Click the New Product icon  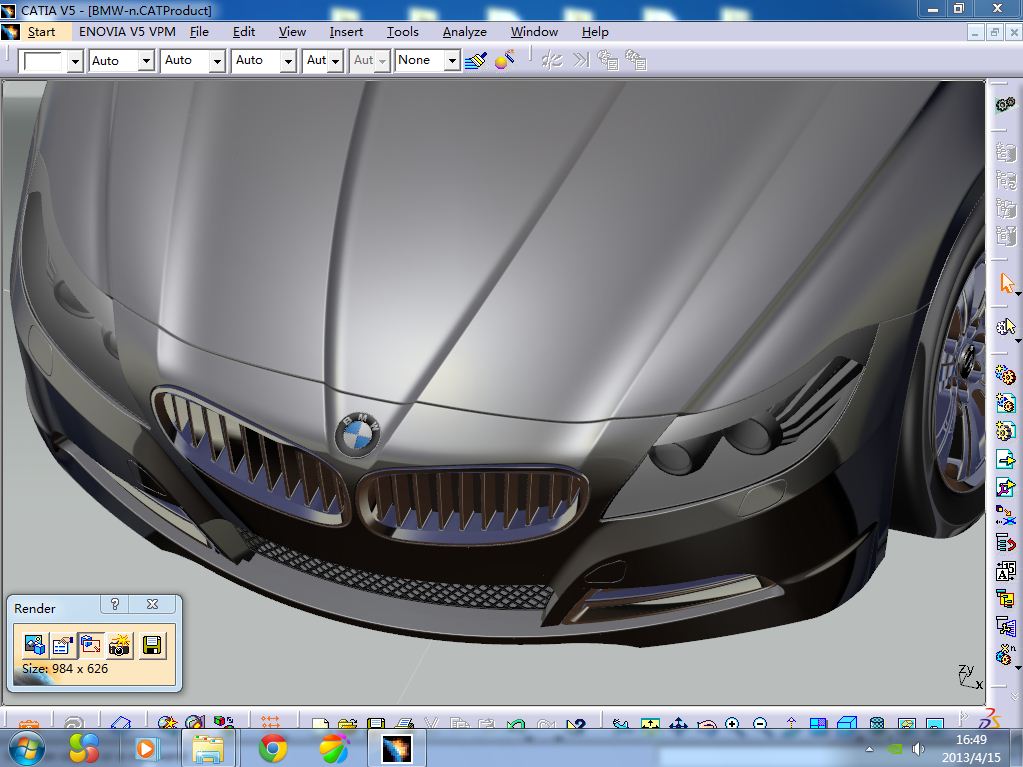[1005, 403]
